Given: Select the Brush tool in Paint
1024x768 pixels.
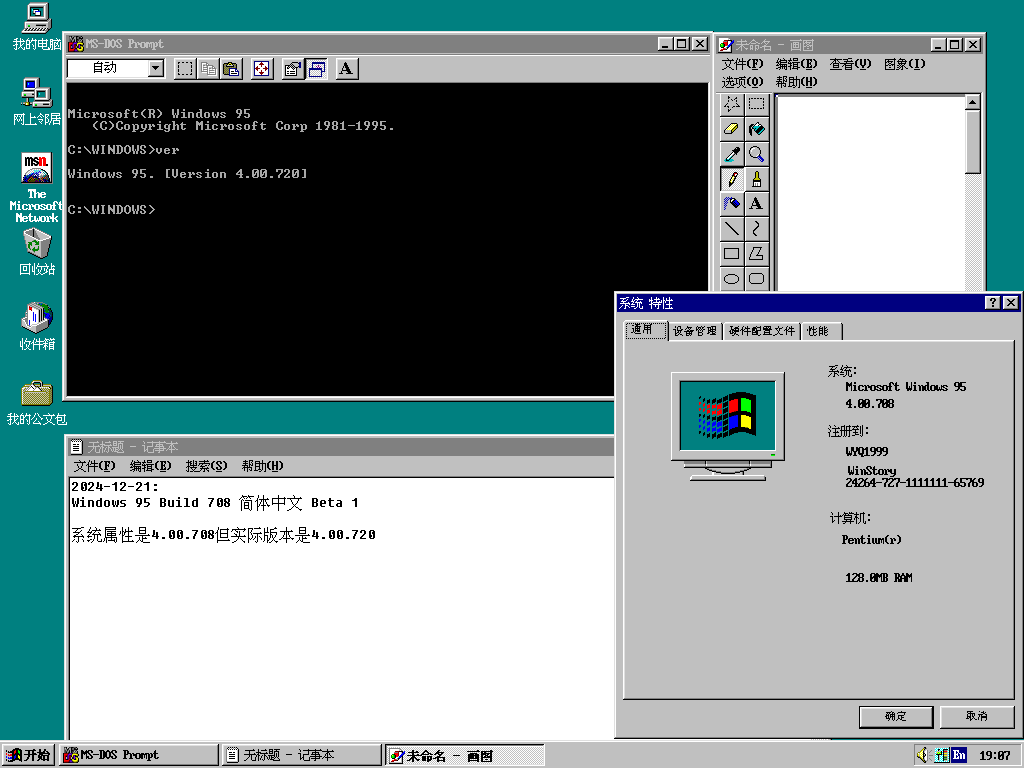Looking at the screenshot, I should pyautogui.click(x=756, y=179).
